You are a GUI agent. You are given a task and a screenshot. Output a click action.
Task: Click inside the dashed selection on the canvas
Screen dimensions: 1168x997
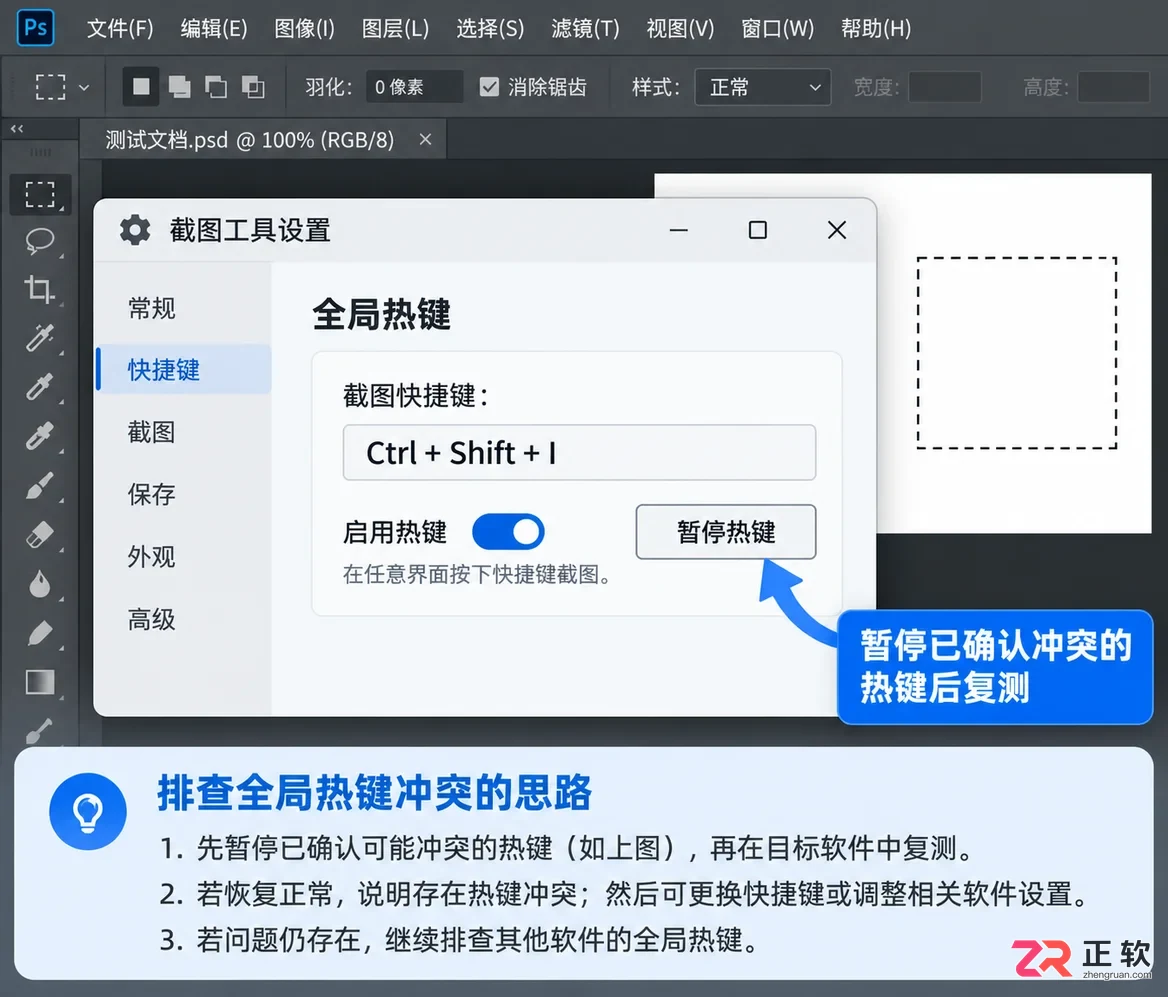[x=1017, y=353]
